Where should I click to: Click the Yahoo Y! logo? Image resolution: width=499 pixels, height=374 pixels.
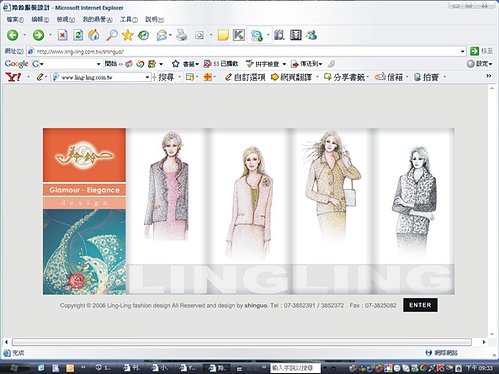pyautogui.click(x=14, y=77)
